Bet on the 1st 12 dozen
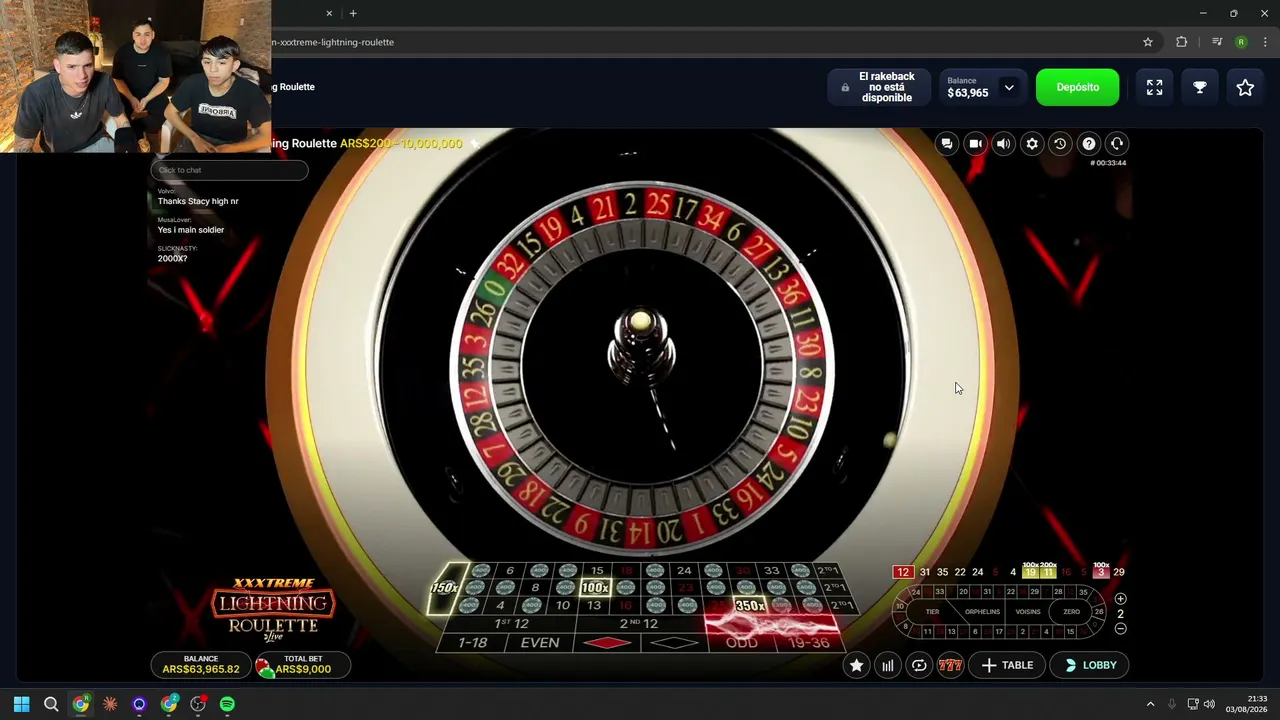The width and height of the screenshot is (1280, 720). pos(510,624)
